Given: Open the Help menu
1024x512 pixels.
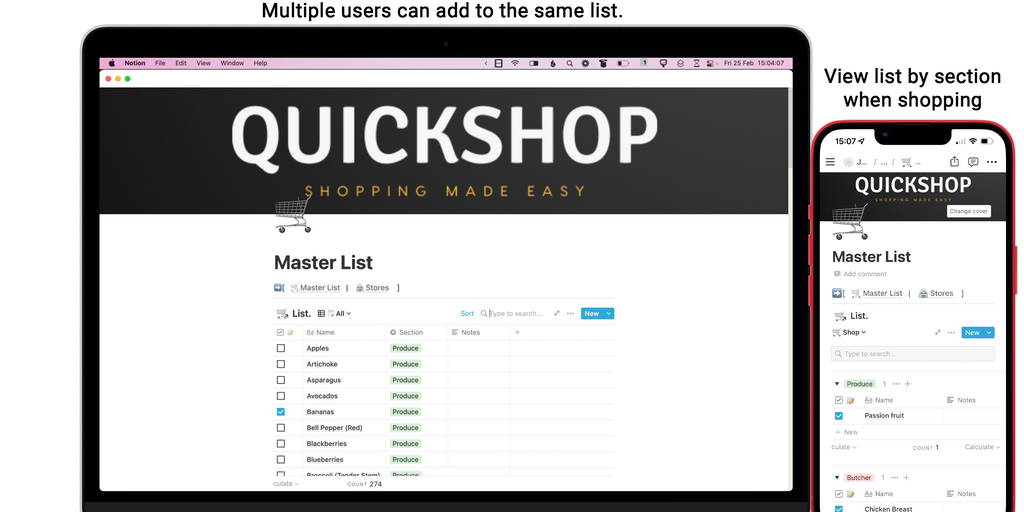Looking at the screenshot, I should point(261,63).
